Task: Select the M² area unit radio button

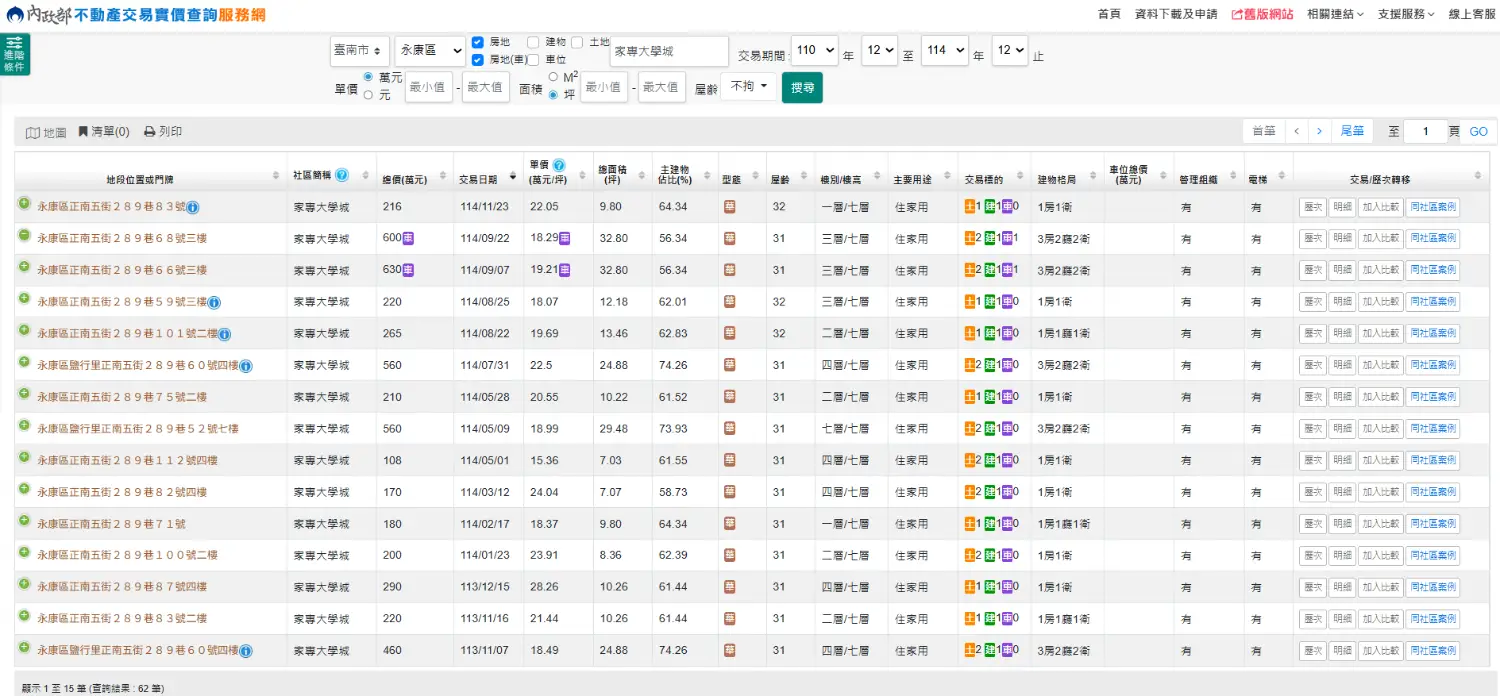Action: click(x=553, y=76)
